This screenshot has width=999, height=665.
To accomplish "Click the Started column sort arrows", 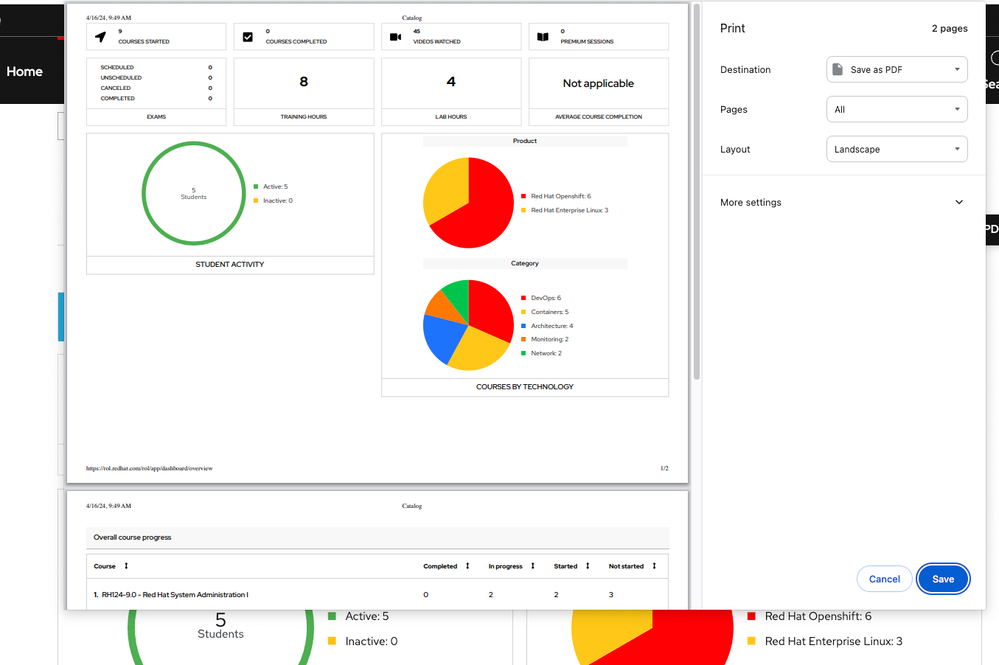I will (587, 566).
